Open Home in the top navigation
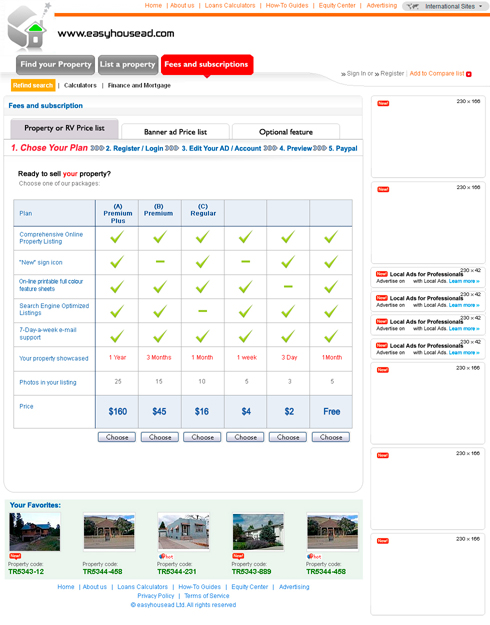Image resolution: width=490 pixels, height=625 pixels. (x=153, y=6)
